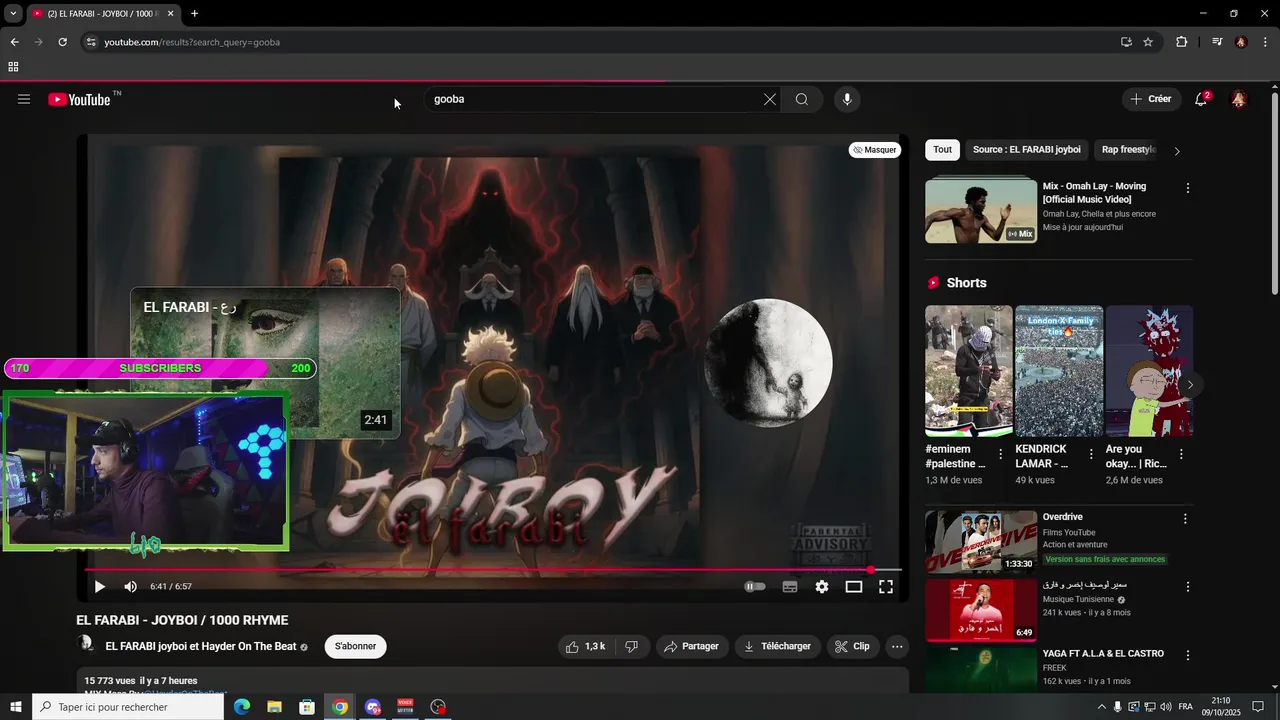Open the Overdrive film thumbnail

981,542
